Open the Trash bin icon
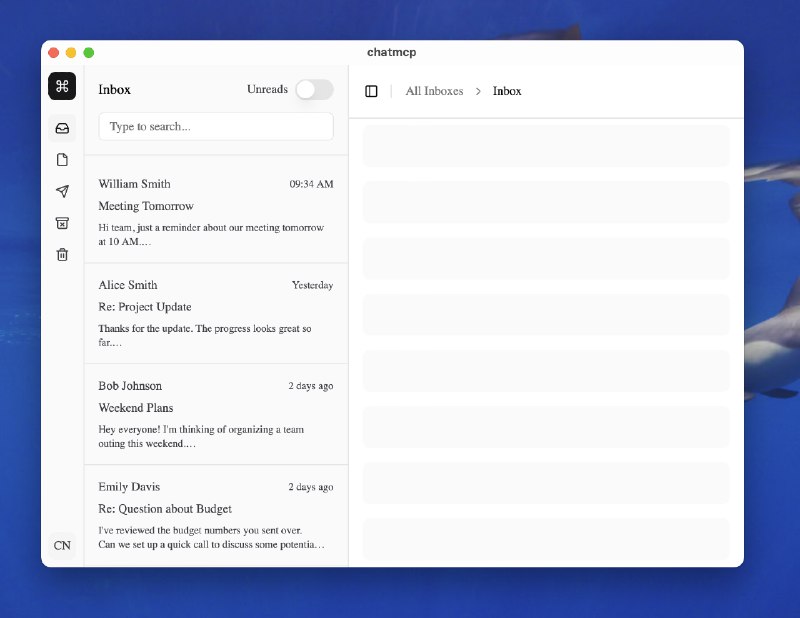This screenshot has width=800, height=618. (62, 255)
